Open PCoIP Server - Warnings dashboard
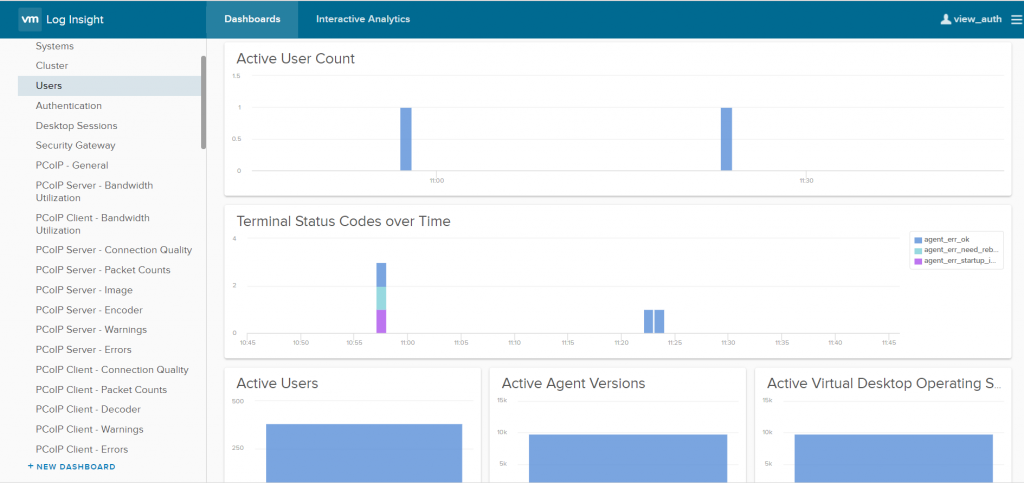 pyautogui.click(x=91, y=330)
